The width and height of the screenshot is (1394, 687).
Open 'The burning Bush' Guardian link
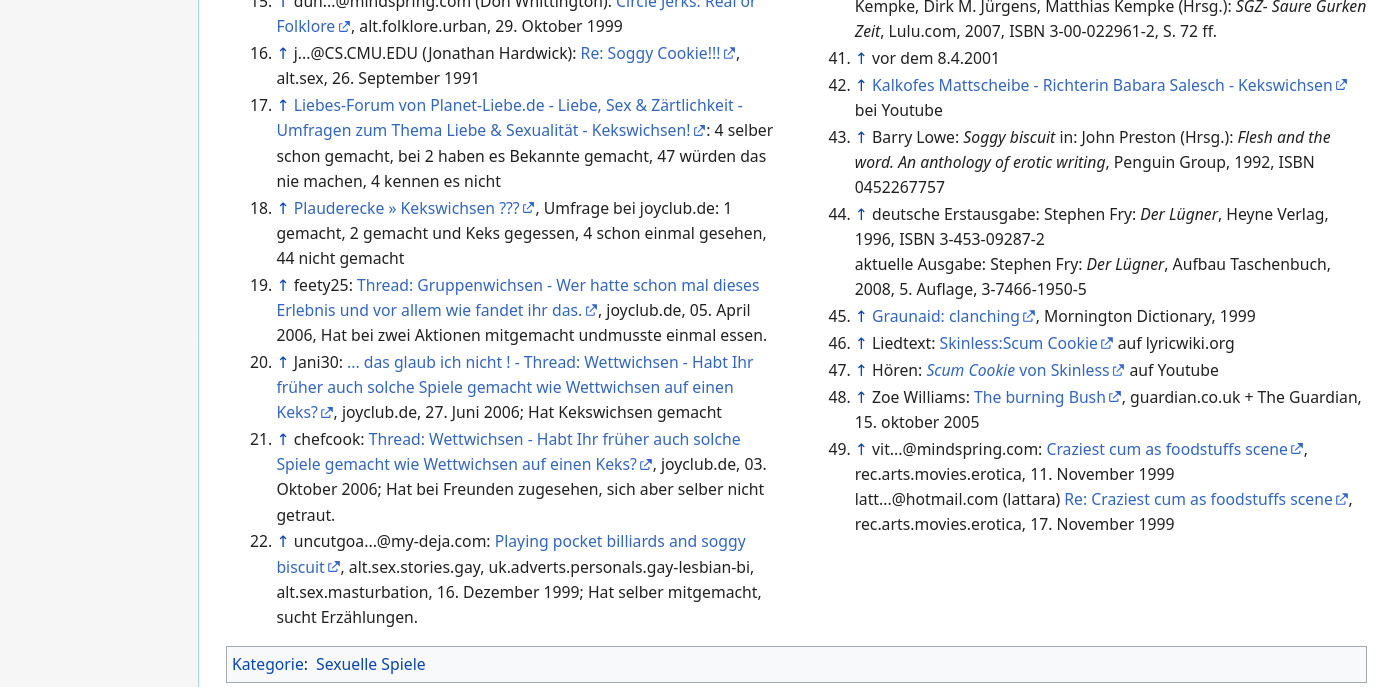1048,398
